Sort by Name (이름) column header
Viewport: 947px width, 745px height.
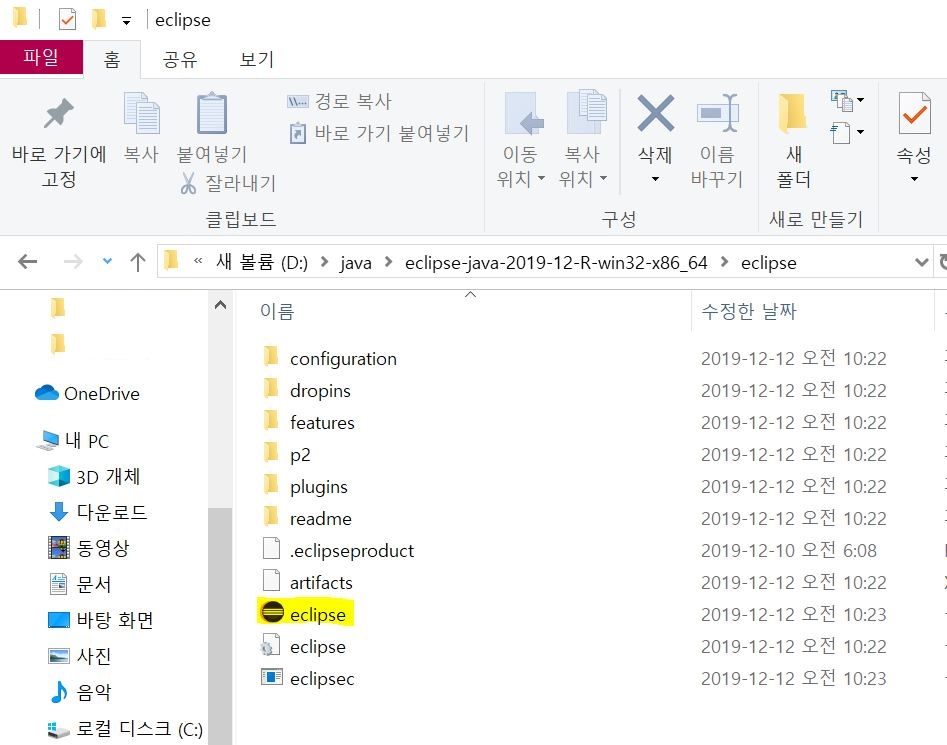click(277, 312)
